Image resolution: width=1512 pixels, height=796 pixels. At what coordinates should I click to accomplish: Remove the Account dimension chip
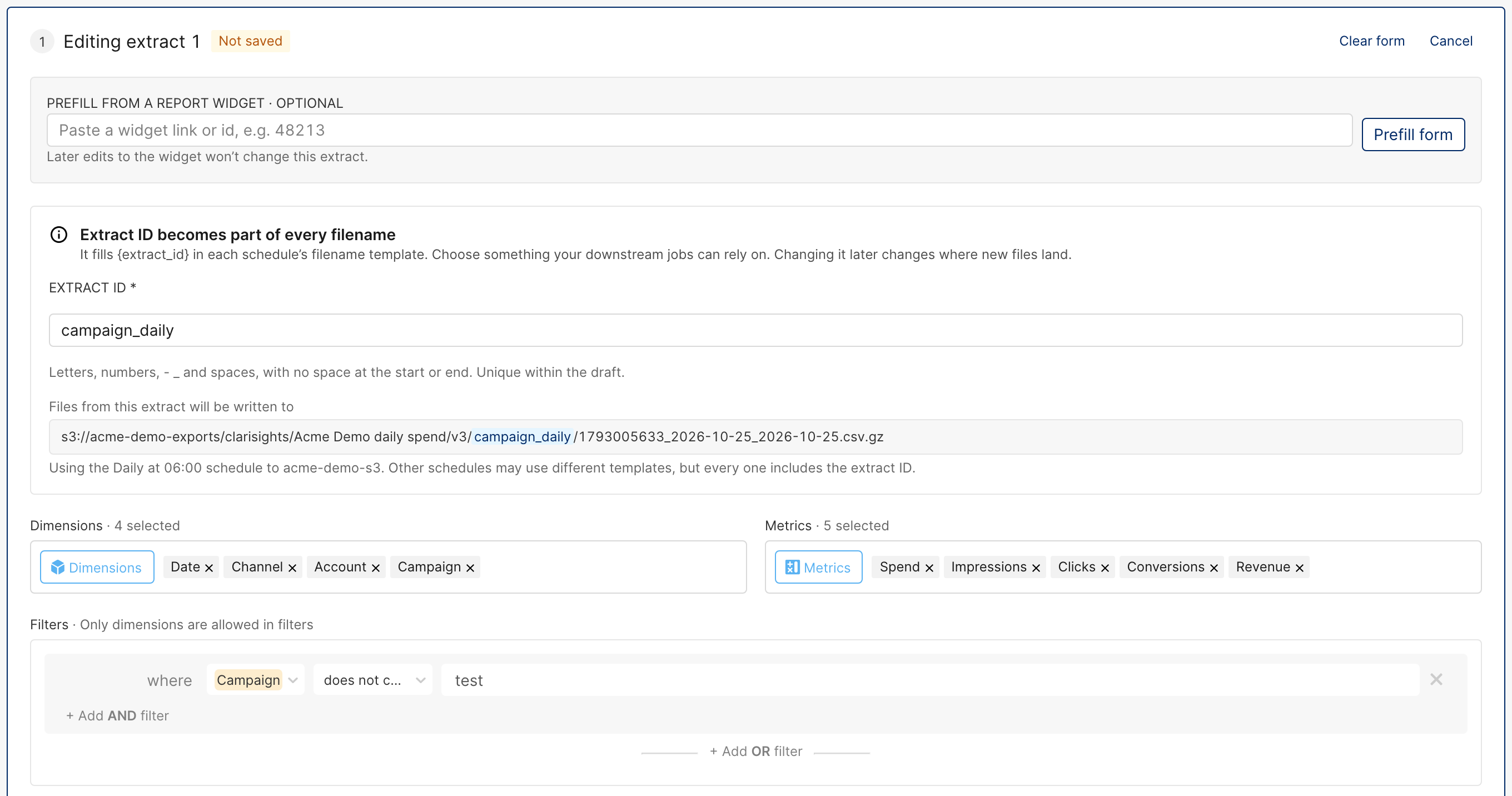coord(376,568)
